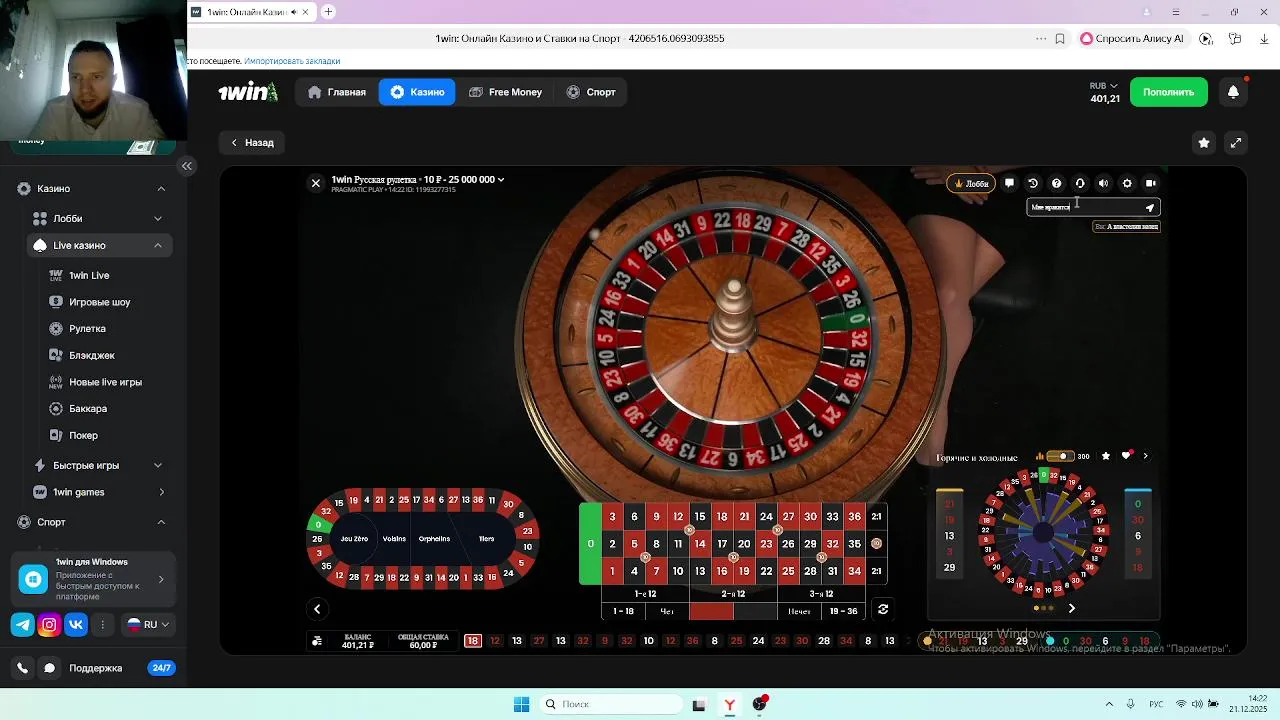1280x720 pixels.
Task: Expand Быстрые игры section
Action: tap(158, 466)
